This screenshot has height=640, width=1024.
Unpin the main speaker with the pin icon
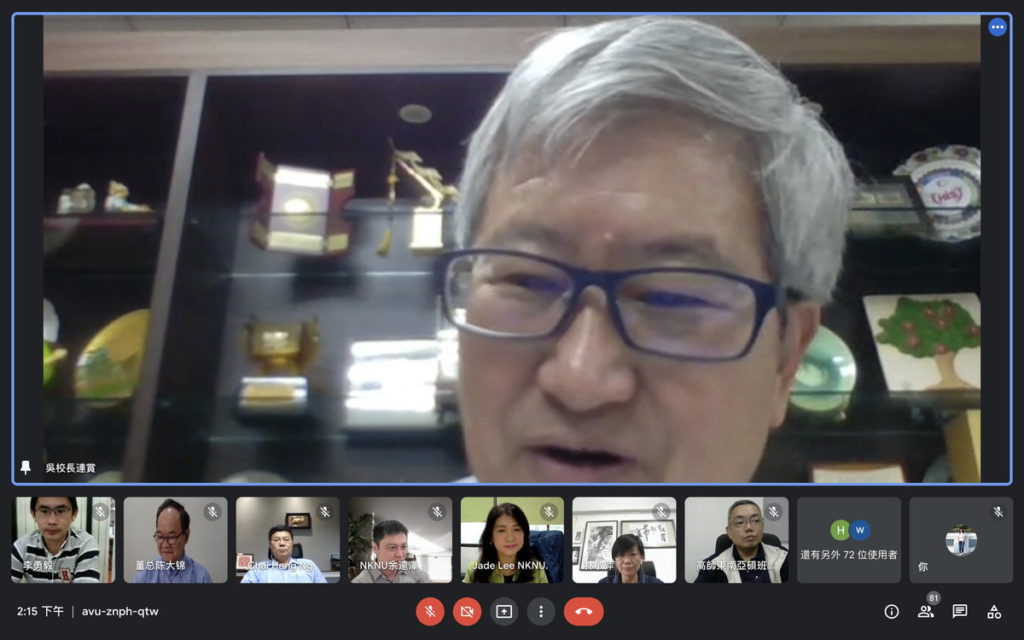(x=25, y=468)
